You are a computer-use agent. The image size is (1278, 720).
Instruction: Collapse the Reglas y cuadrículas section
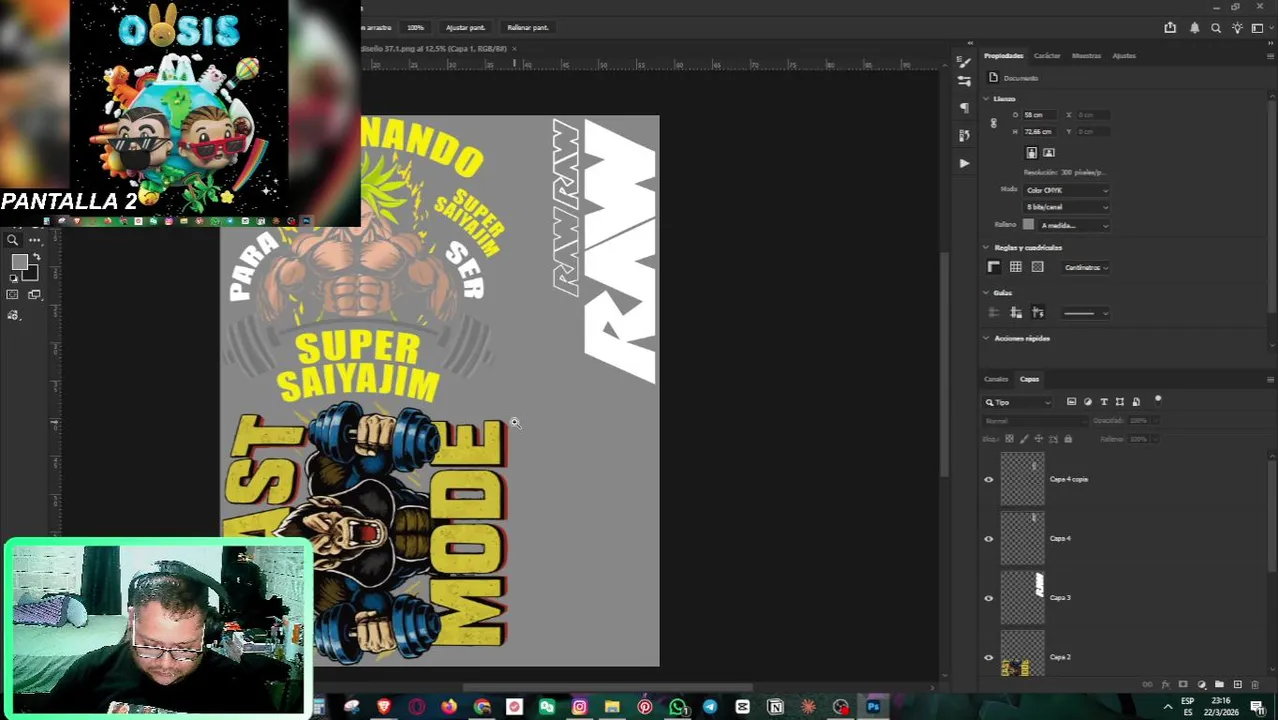pyautogui.click(x=986, y=248)
